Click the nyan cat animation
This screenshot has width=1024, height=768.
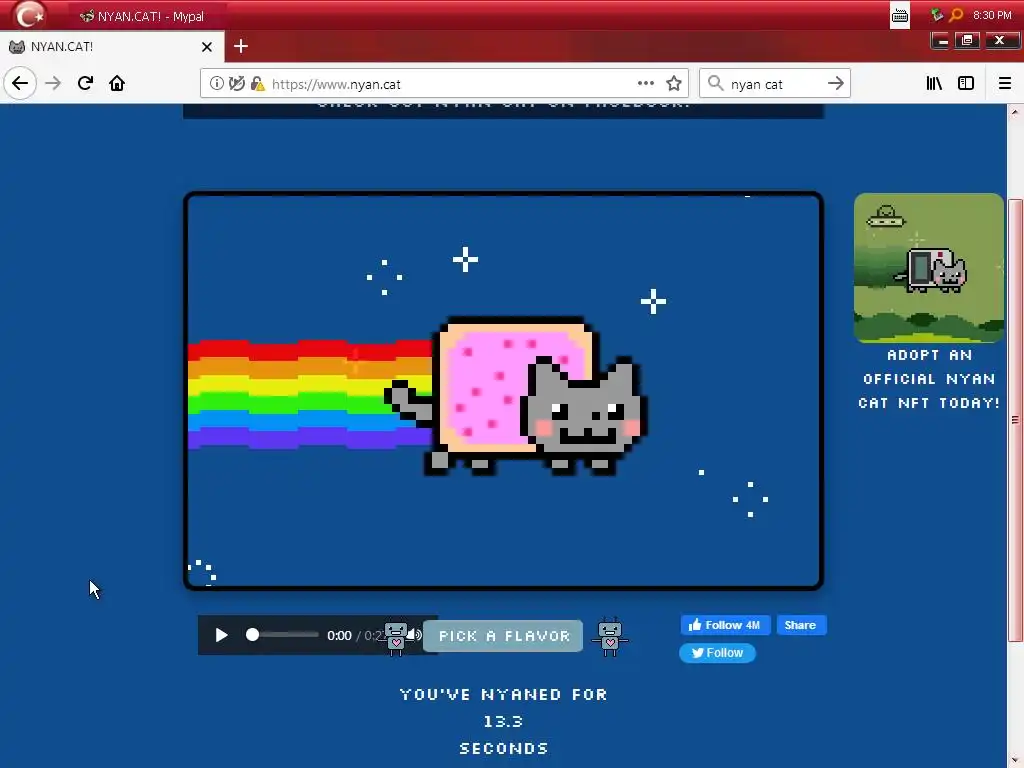pos(503,391)
